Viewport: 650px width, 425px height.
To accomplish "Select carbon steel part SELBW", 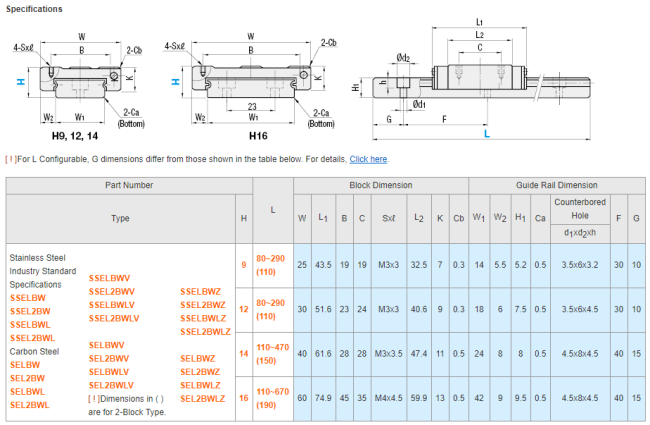I will click(26, 365).
